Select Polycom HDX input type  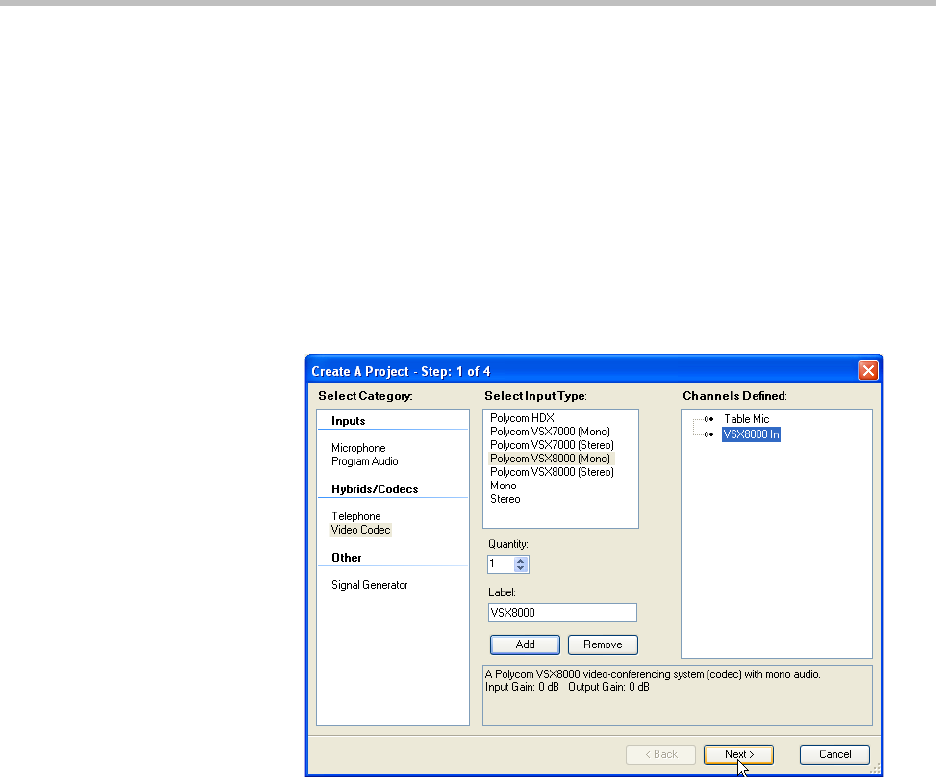[x=522, y=418]
